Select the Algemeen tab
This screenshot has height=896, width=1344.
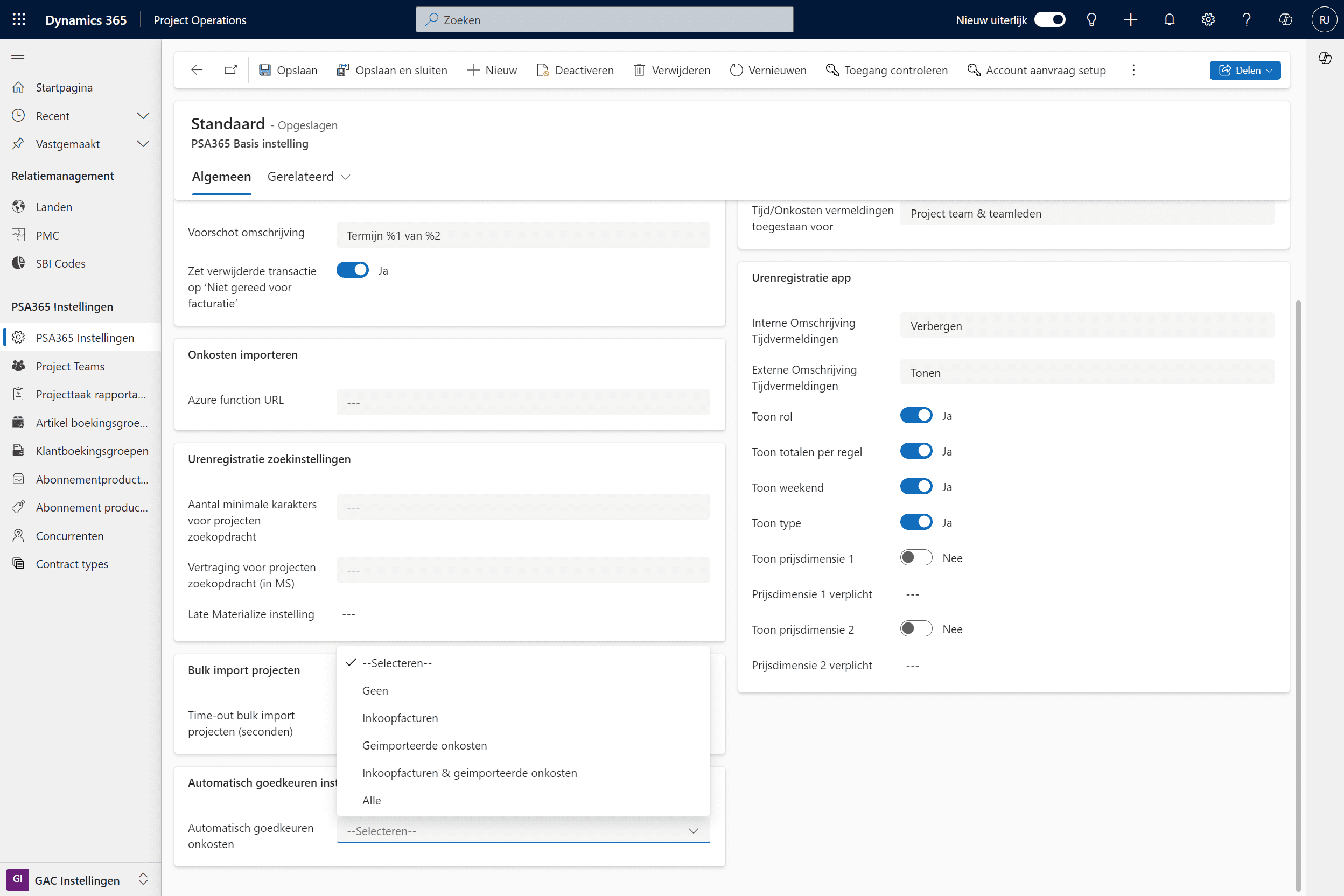[221, 177]
